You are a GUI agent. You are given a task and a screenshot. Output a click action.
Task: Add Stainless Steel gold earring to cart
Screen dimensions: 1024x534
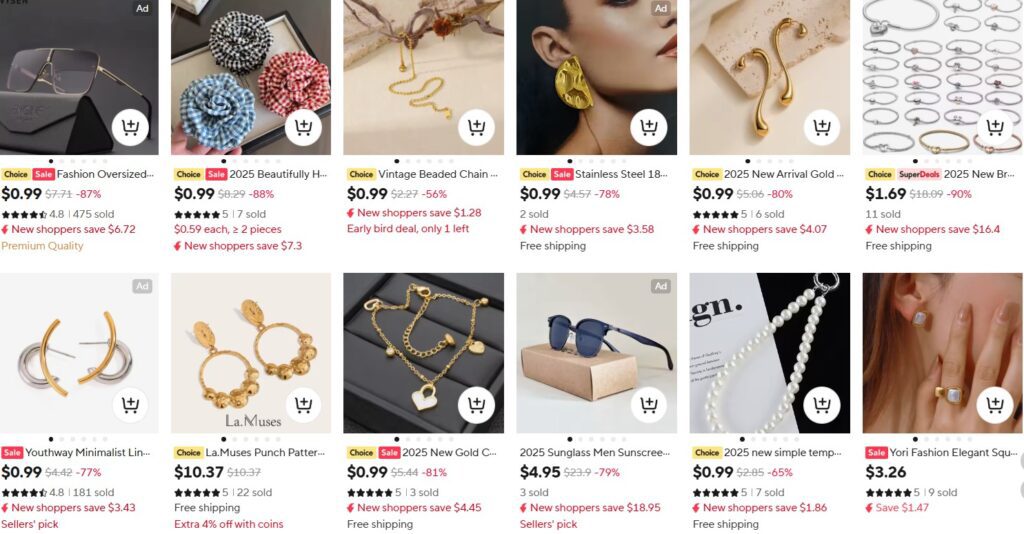pos(648,127)
